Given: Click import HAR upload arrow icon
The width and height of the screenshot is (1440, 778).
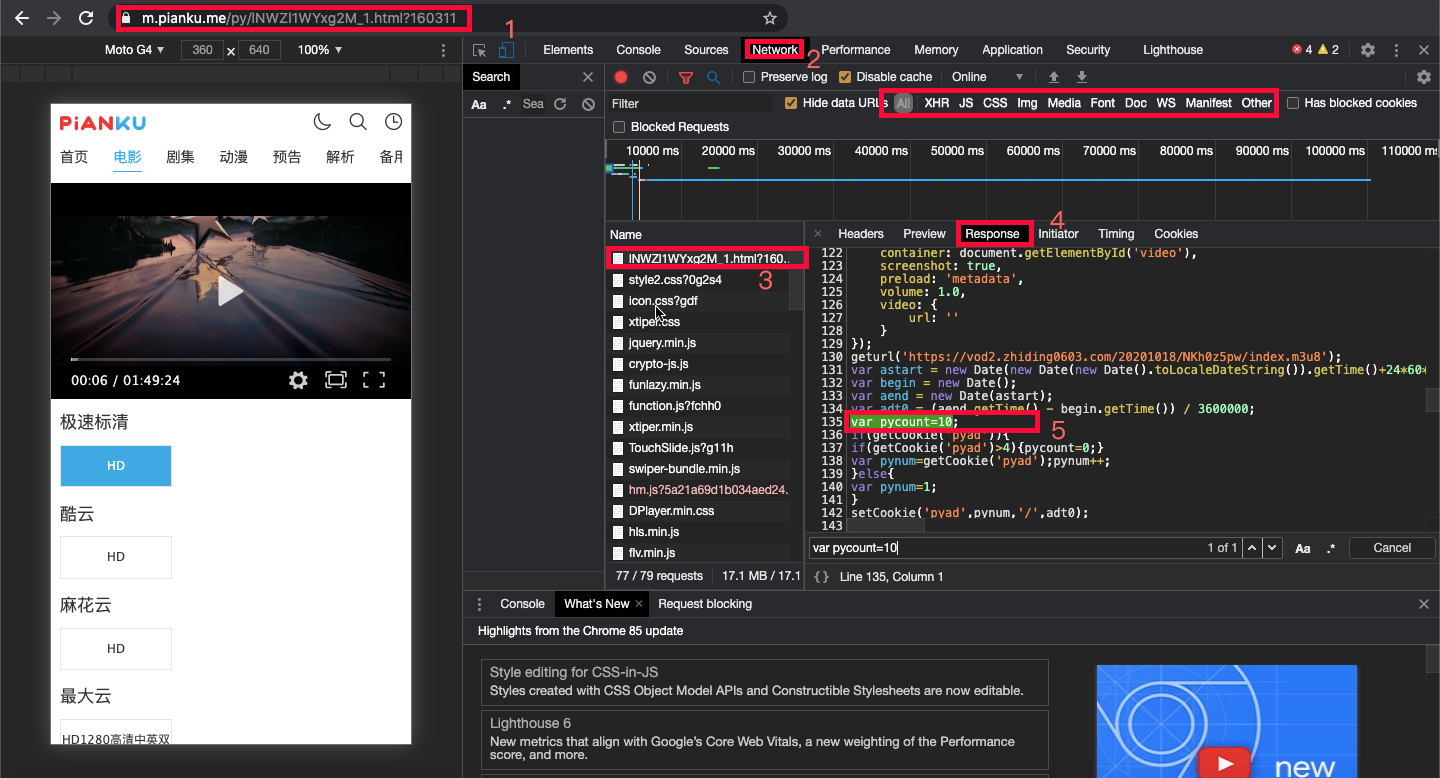Looking at the screenshot, I should point(1054,77).
